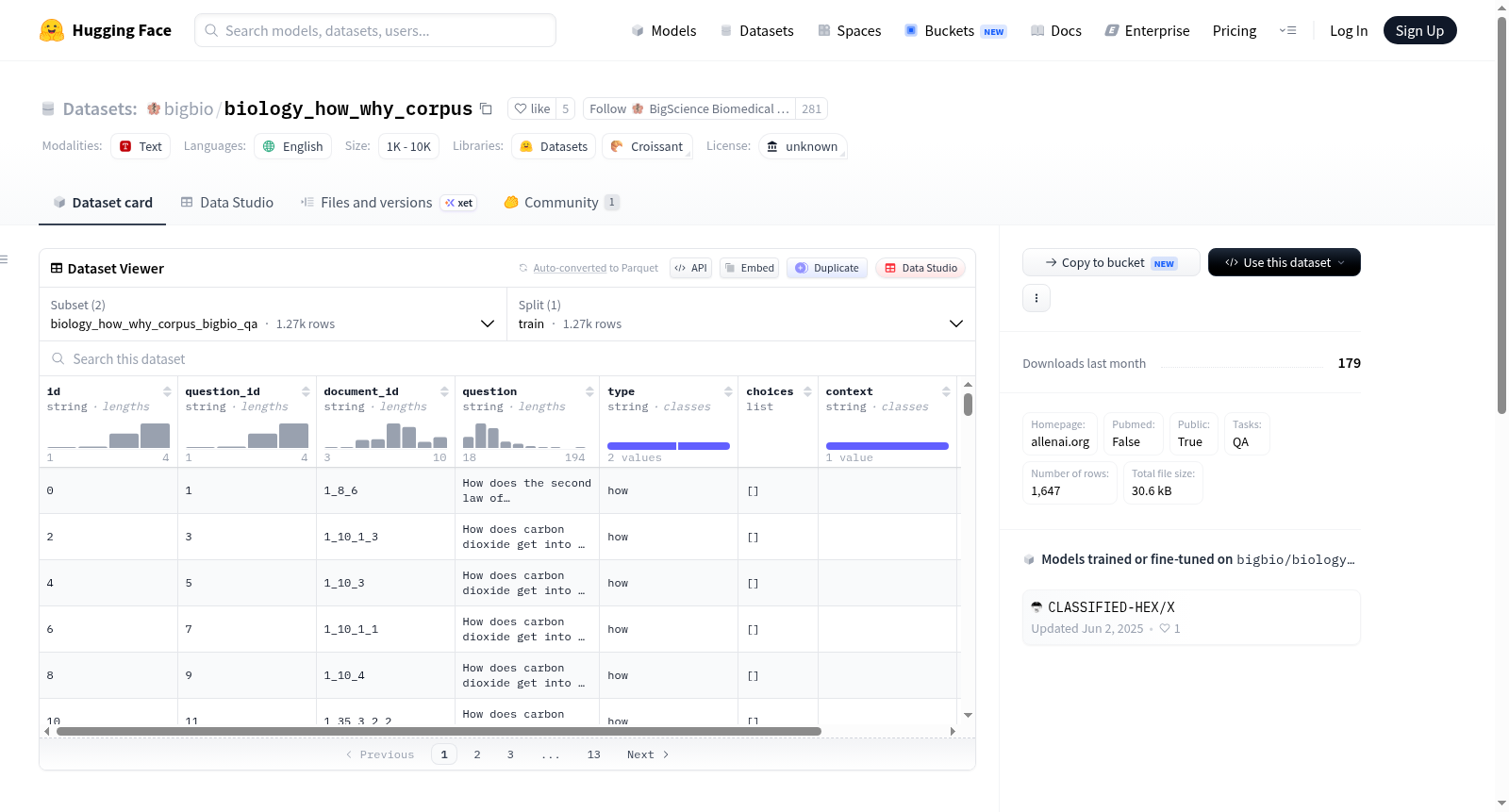Open the API button in Dataset Viewer

690,268
